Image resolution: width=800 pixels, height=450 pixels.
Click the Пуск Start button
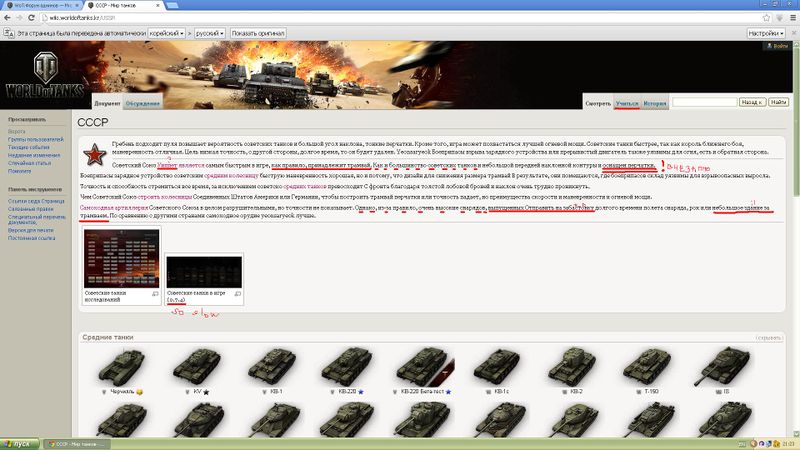(19, 444)
